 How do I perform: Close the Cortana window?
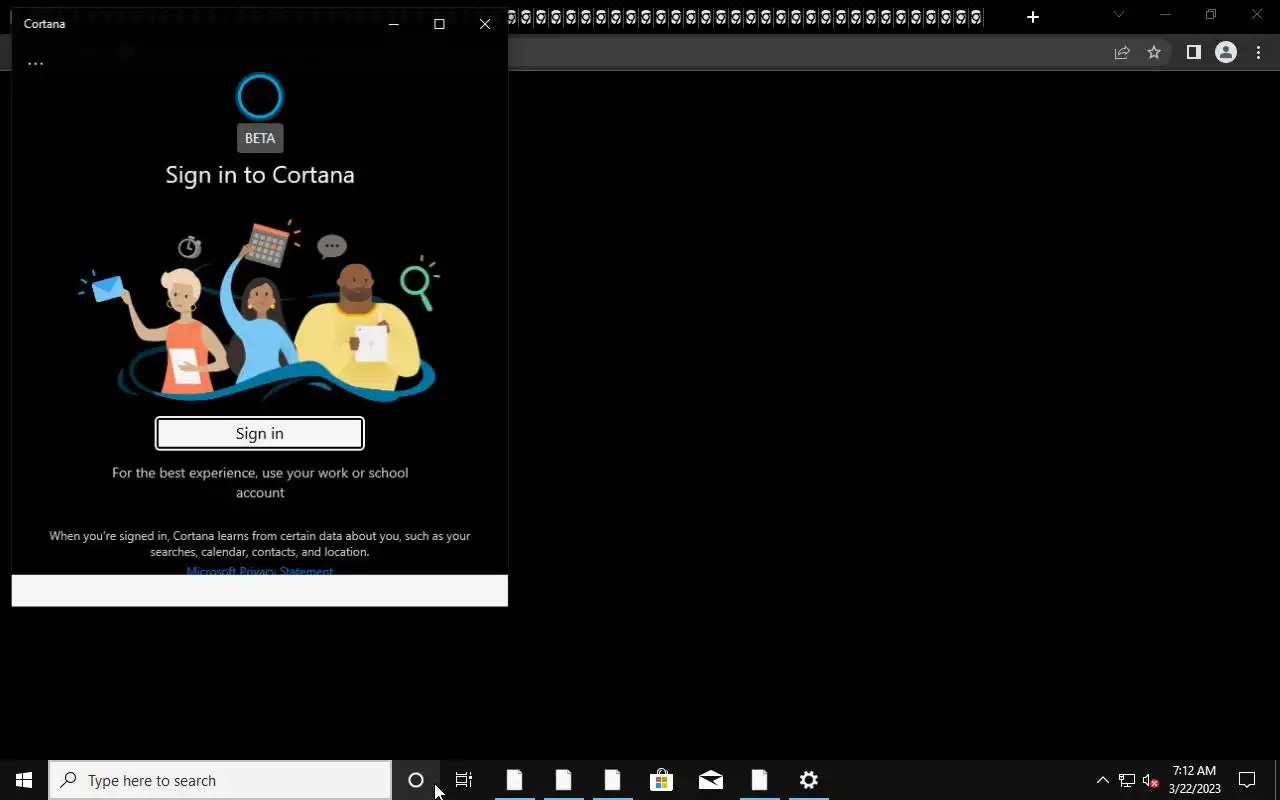(x=485, y=24)
